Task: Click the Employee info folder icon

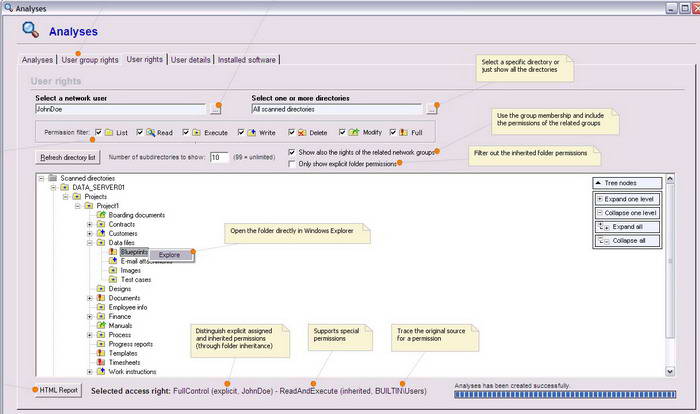Action: tap(101, 307)
